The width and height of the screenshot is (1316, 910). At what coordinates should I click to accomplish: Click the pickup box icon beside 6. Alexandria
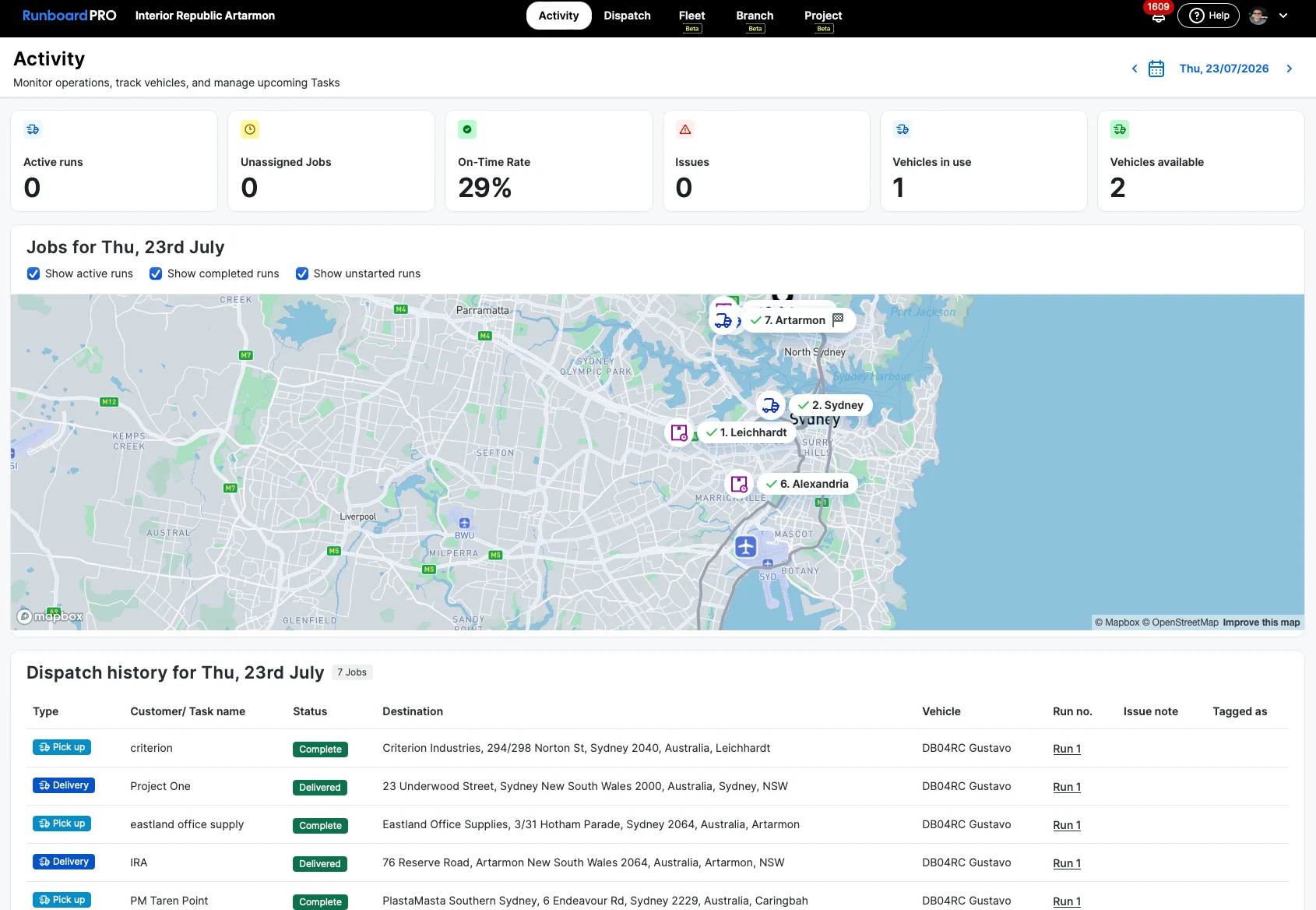pyautogui.click(x=739, y=484)
